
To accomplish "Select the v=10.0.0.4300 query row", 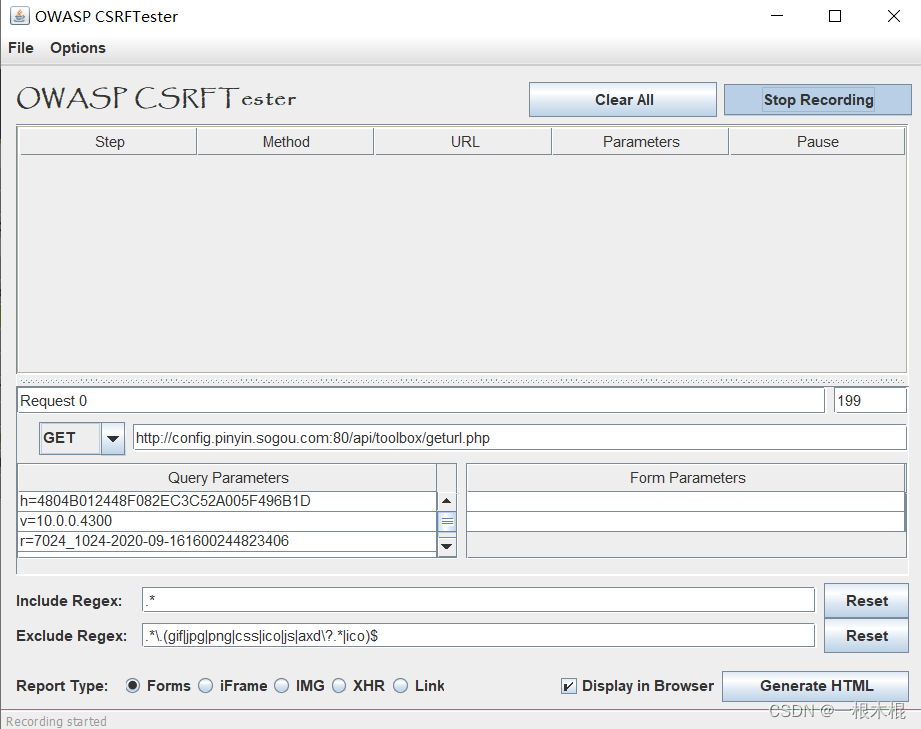I will pyautogui.click(x=227, y=521).
